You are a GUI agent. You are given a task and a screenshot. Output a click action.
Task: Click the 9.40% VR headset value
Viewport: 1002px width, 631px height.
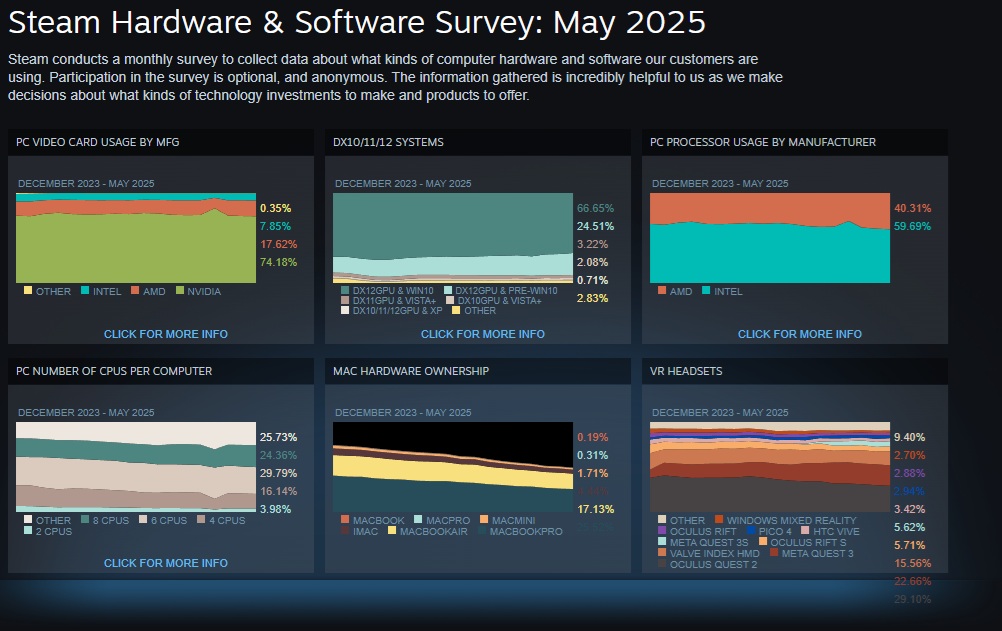[x=909, y=437]
